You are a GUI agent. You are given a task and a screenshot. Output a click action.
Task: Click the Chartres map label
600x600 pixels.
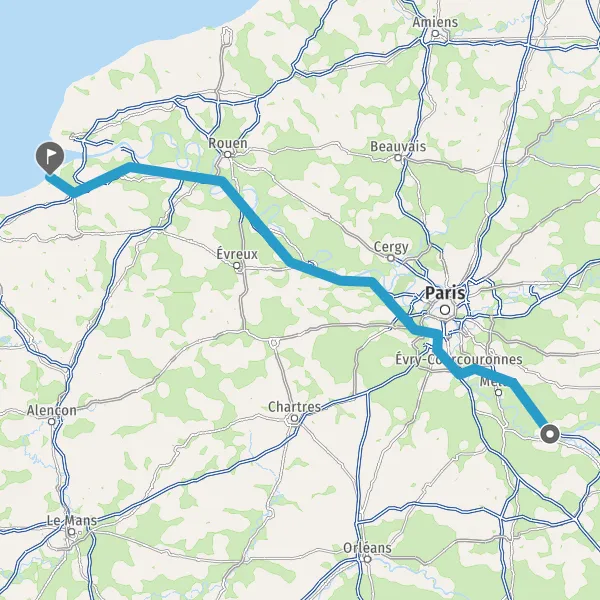(x=294, y=407)
